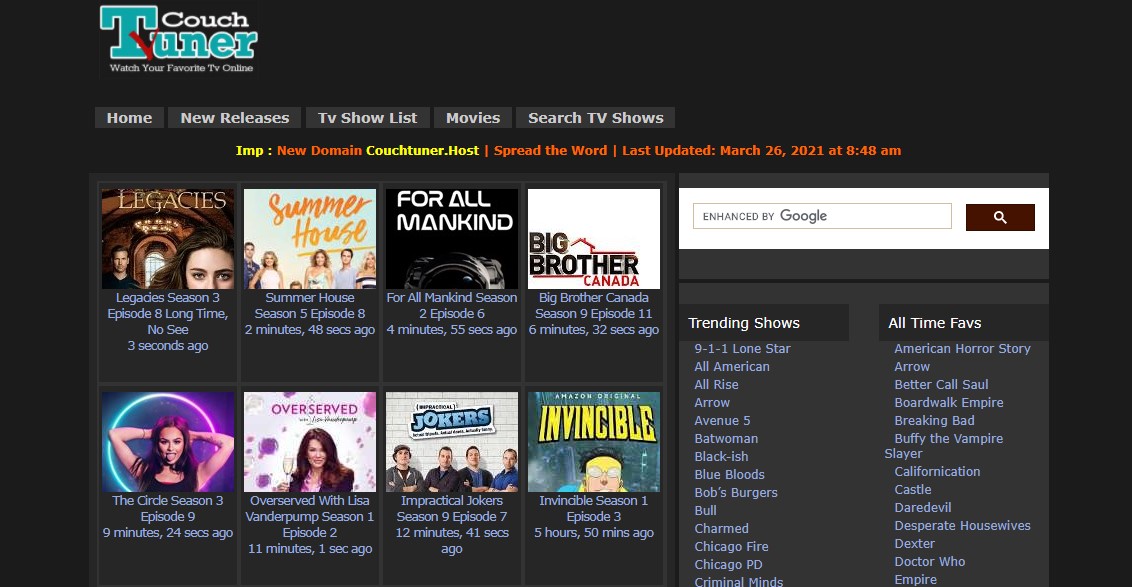Open the Impractical Jokers poster thumbnail
The image size is (1132, 587).
[452, 442]
